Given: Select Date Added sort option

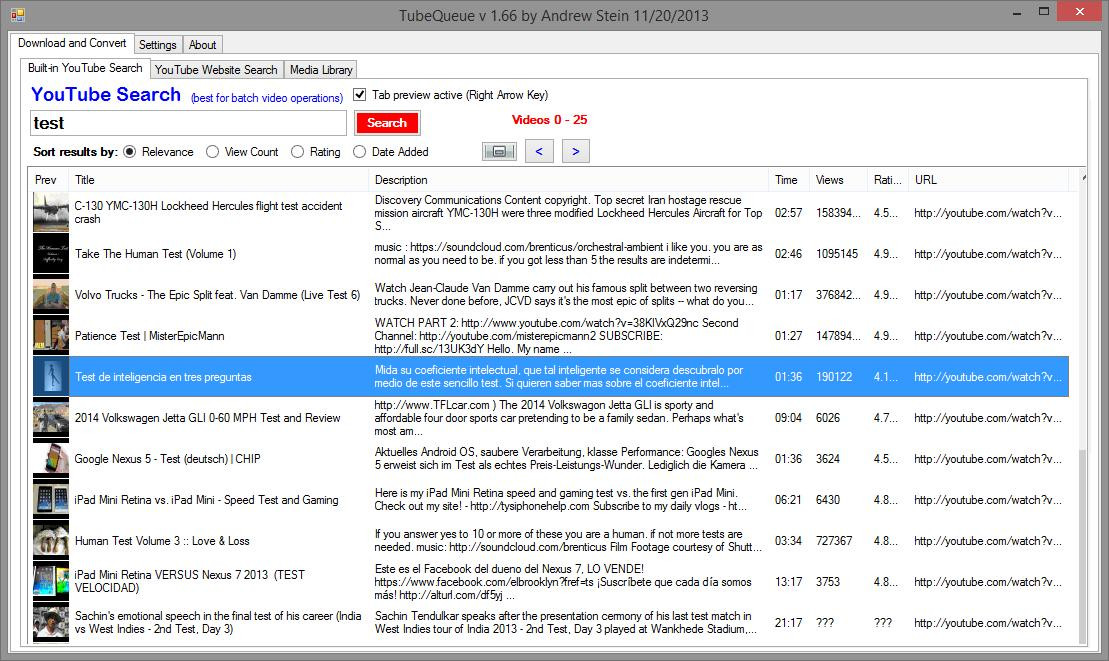Looking at the screenshot, I should click(x=359, y=151).
